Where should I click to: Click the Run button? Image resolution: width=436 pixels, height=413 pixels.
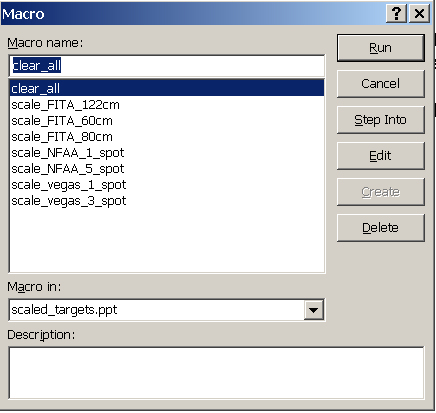381,48
